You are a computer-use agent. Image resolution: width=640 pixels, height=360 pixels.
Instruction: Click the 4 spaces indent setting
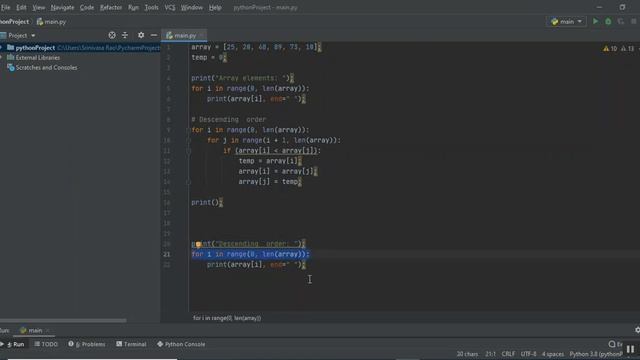[x=553, y=354]
